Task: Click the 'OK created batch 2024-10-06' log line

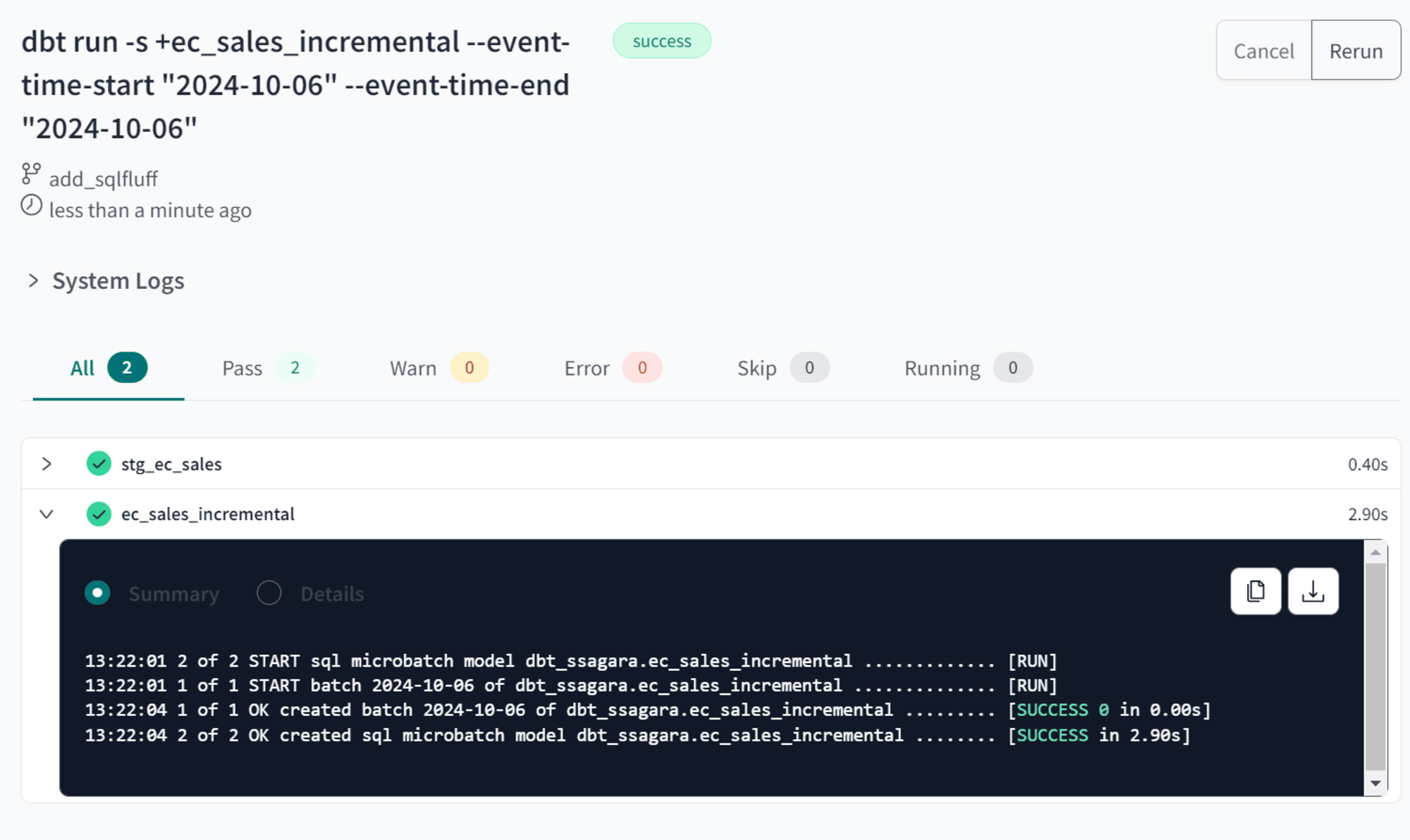Action: [x=648, y=710]
